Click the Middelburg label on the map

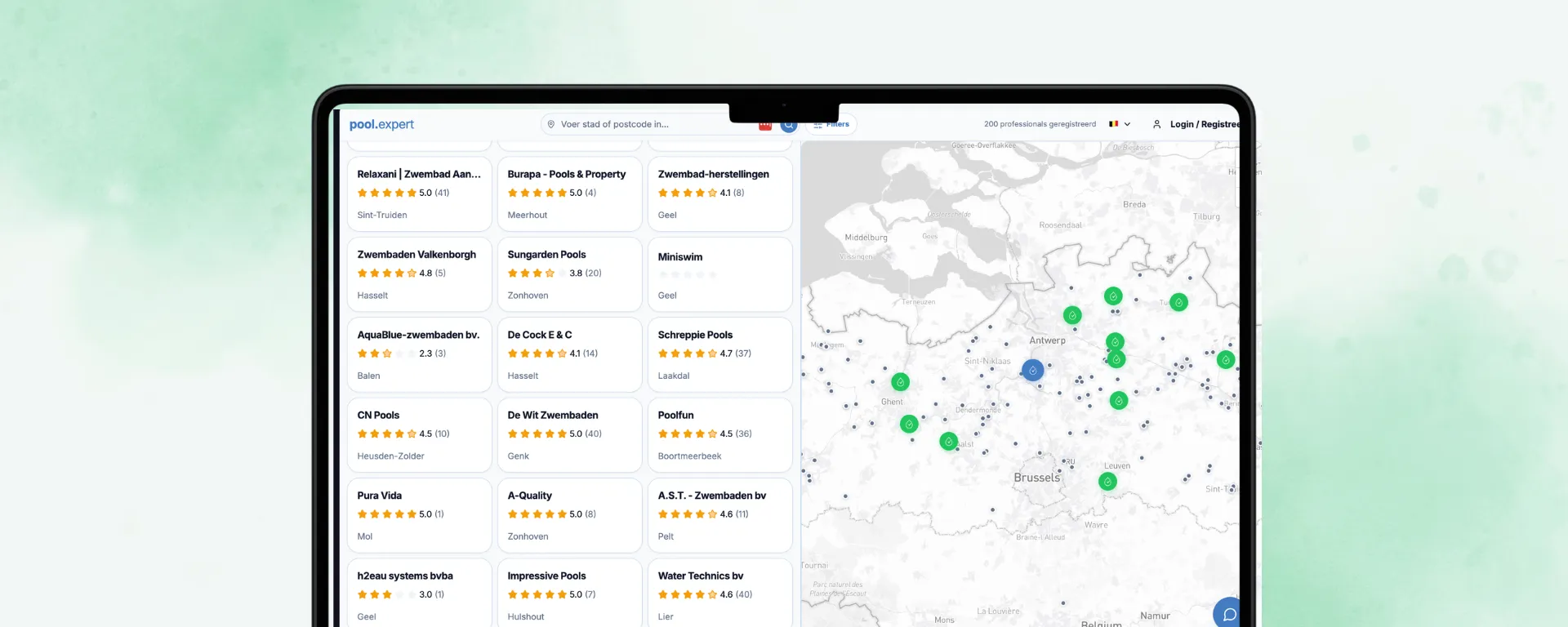[866, 238]
